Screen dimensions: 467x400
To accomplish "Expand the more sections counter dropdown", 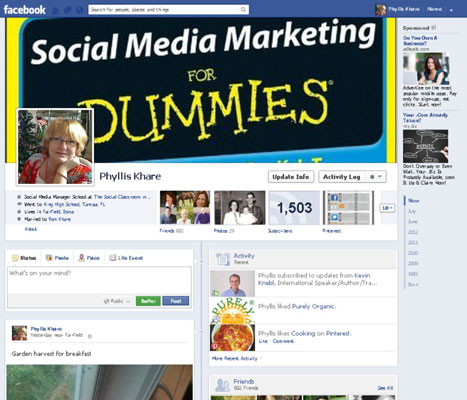I will point(387,208).
